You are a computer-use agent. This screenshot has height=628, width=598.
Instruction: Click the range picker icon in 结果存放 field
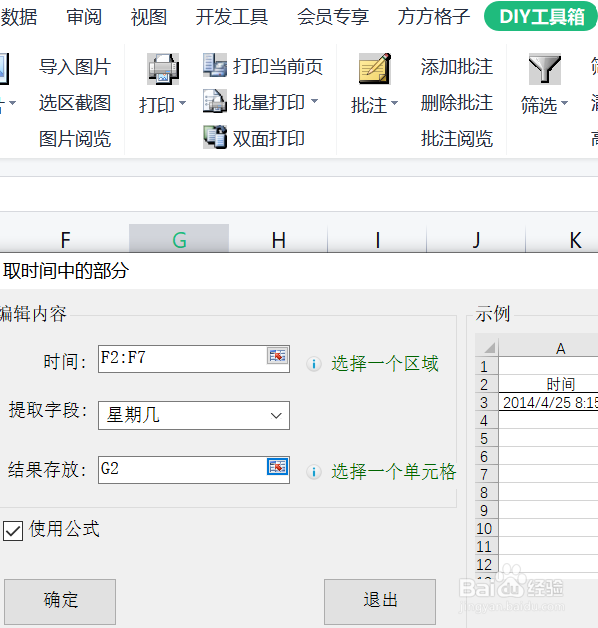point(278,467)
